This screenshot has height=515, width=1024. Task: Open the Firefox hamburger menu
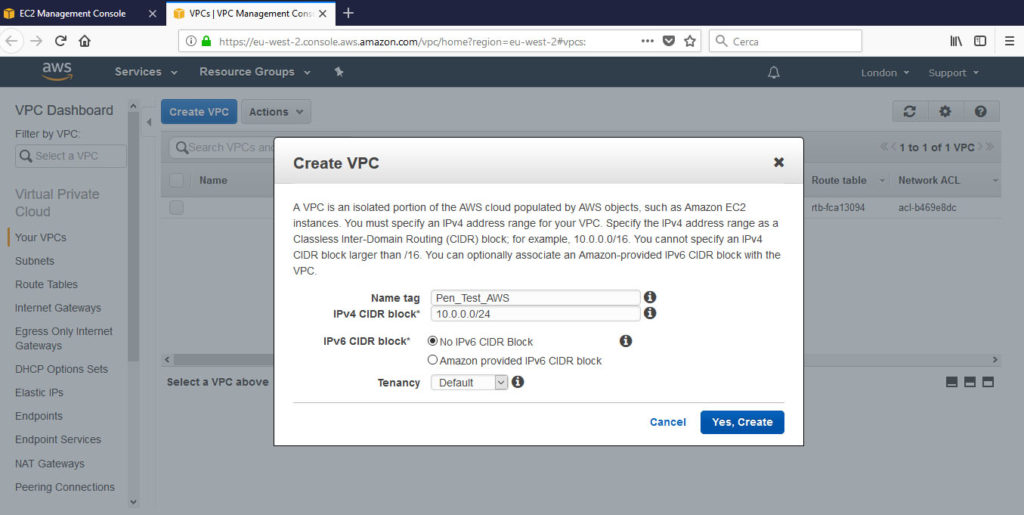[x=1010, y=41]
